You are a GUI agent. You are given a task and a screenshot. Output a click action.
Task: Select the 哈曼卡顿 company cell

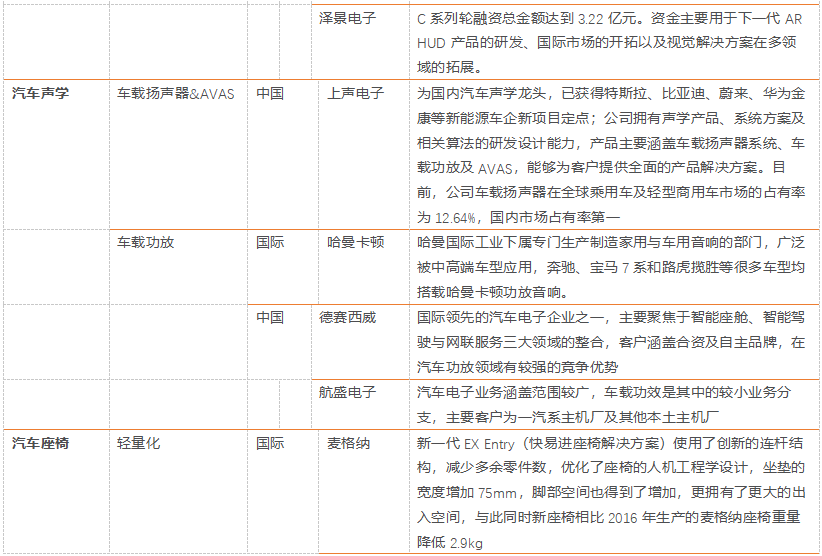tap(355, 242)
